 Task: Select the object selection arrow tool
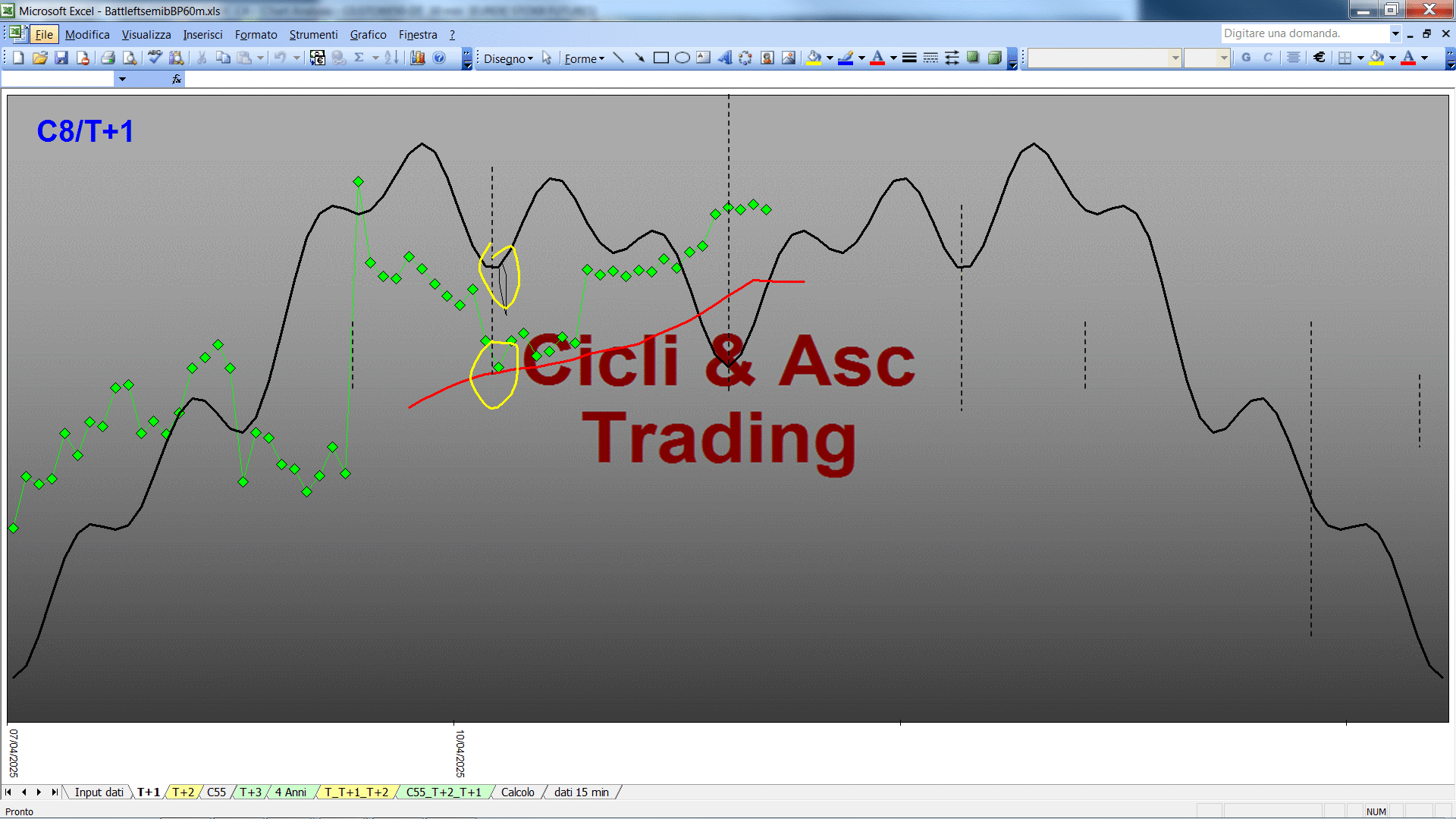[x=547, y=58]
